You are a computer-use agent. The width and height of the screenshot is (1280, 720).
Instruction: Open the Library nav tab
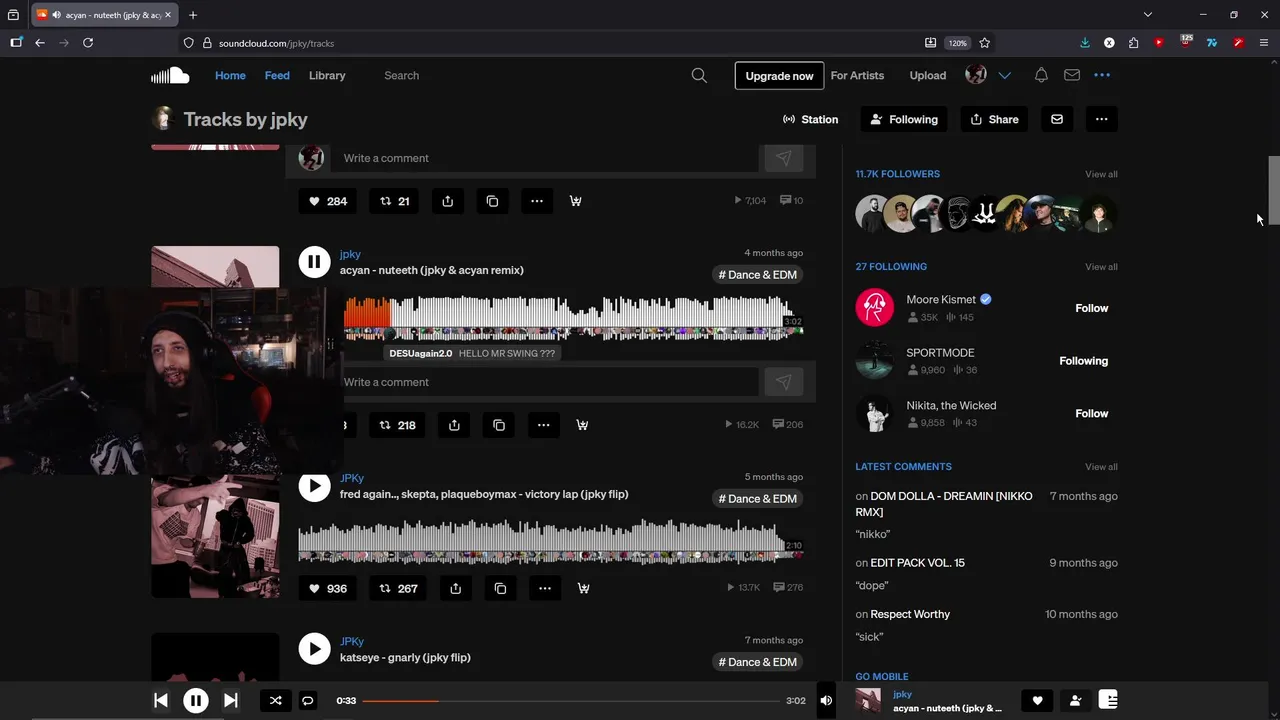point(327,75)
